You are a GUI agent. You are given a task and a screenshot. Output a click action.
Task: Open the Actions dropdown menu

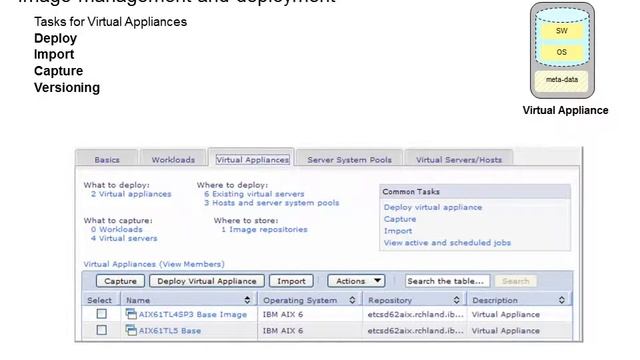[356, 281]
